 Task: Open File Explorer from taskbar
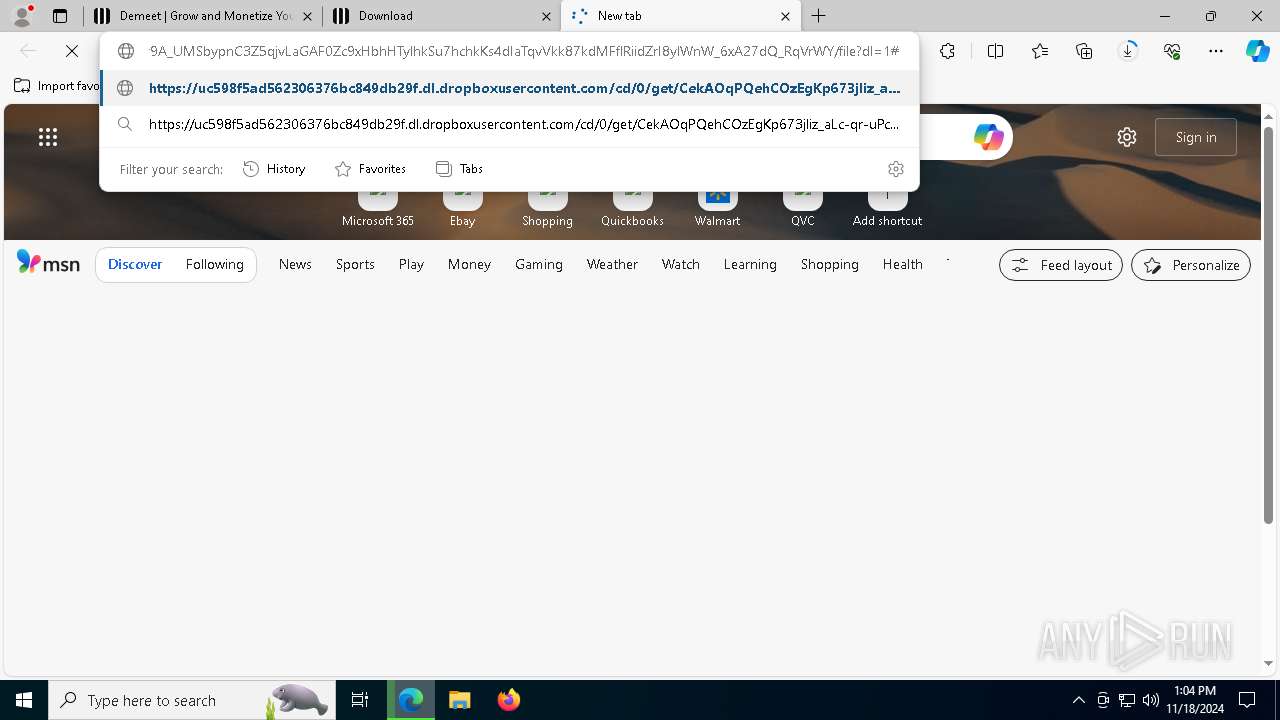pos(459,700)
